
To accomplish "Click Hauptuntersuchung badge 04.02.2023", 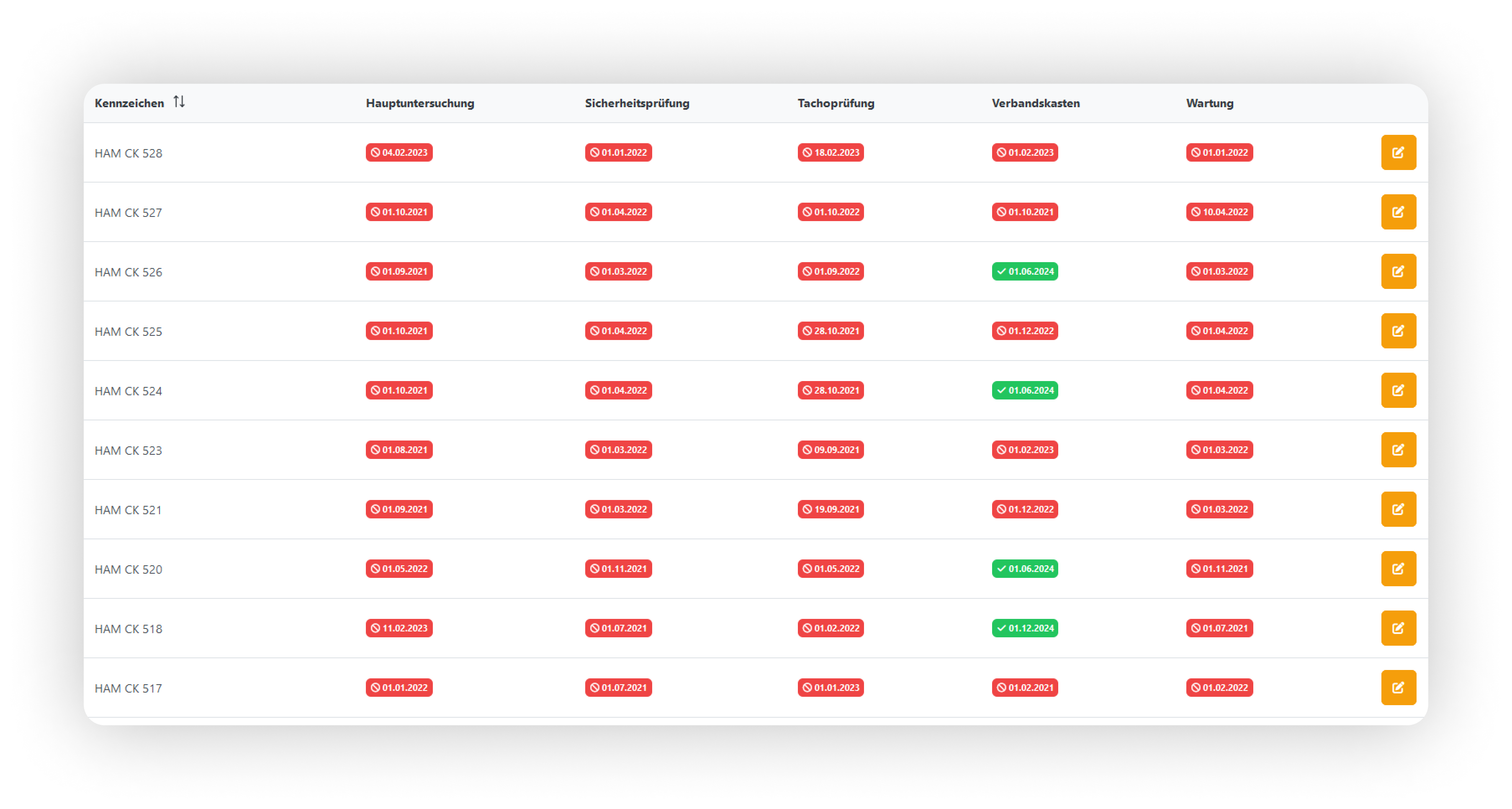I will tap(399, 153).
